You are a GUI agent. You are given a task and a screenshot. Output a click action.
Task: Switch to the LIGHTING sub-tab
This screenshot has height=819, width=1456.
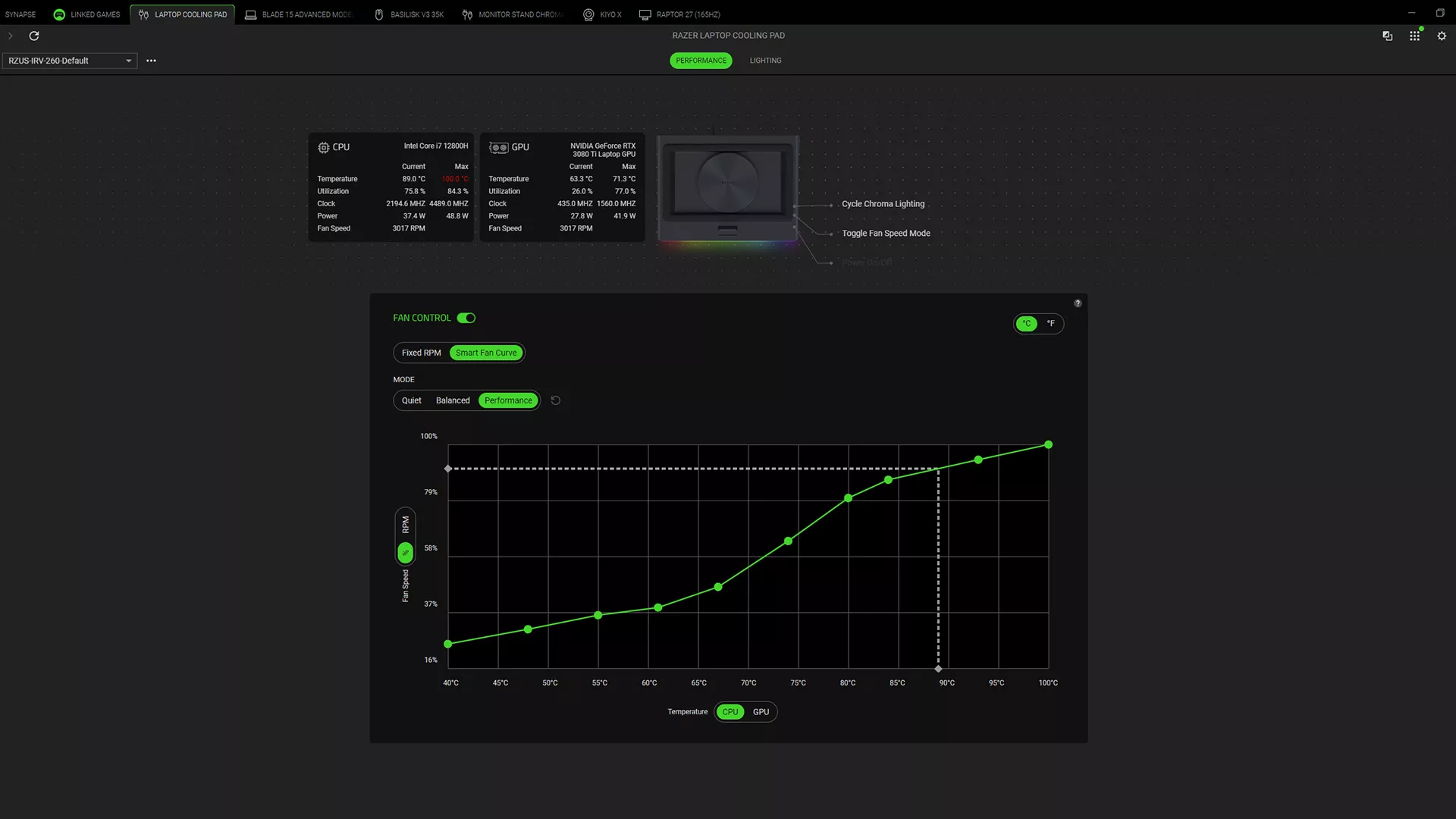tap(765, 61)
